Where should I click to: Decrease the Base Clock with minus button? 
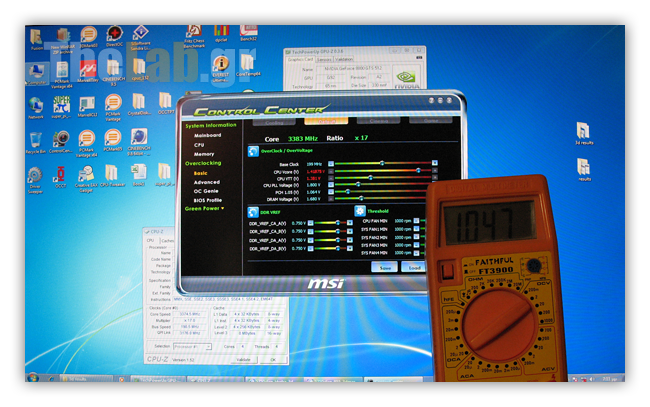tap(333, 163)
